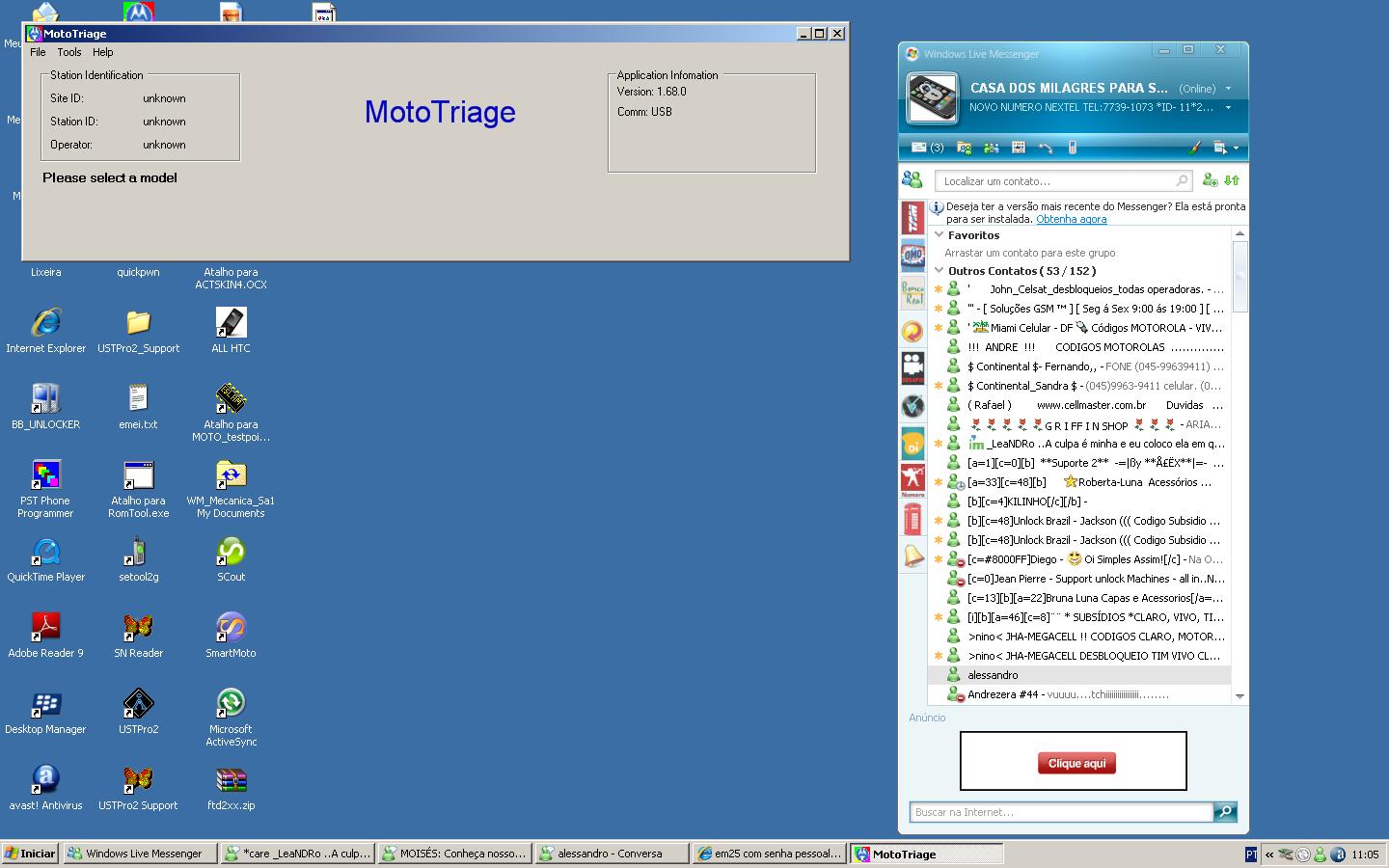Screen dimensions: 1389x868
Task: Select the BB_UNLOCKER desktop icon
Action: point(45,406)
